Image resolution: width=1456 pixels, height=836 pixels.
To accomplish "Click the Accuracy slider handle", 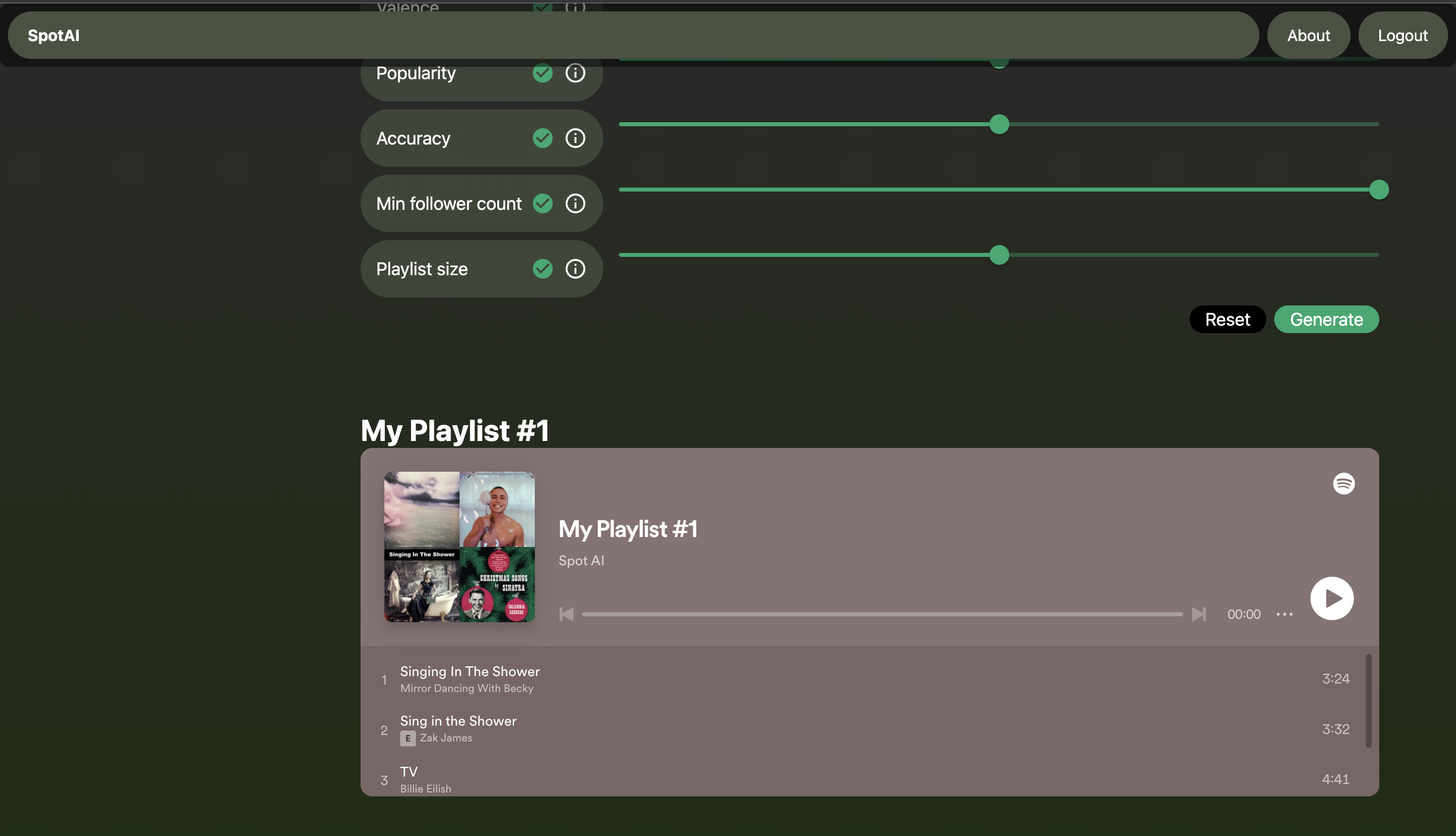I will click(x=999, y=125).
